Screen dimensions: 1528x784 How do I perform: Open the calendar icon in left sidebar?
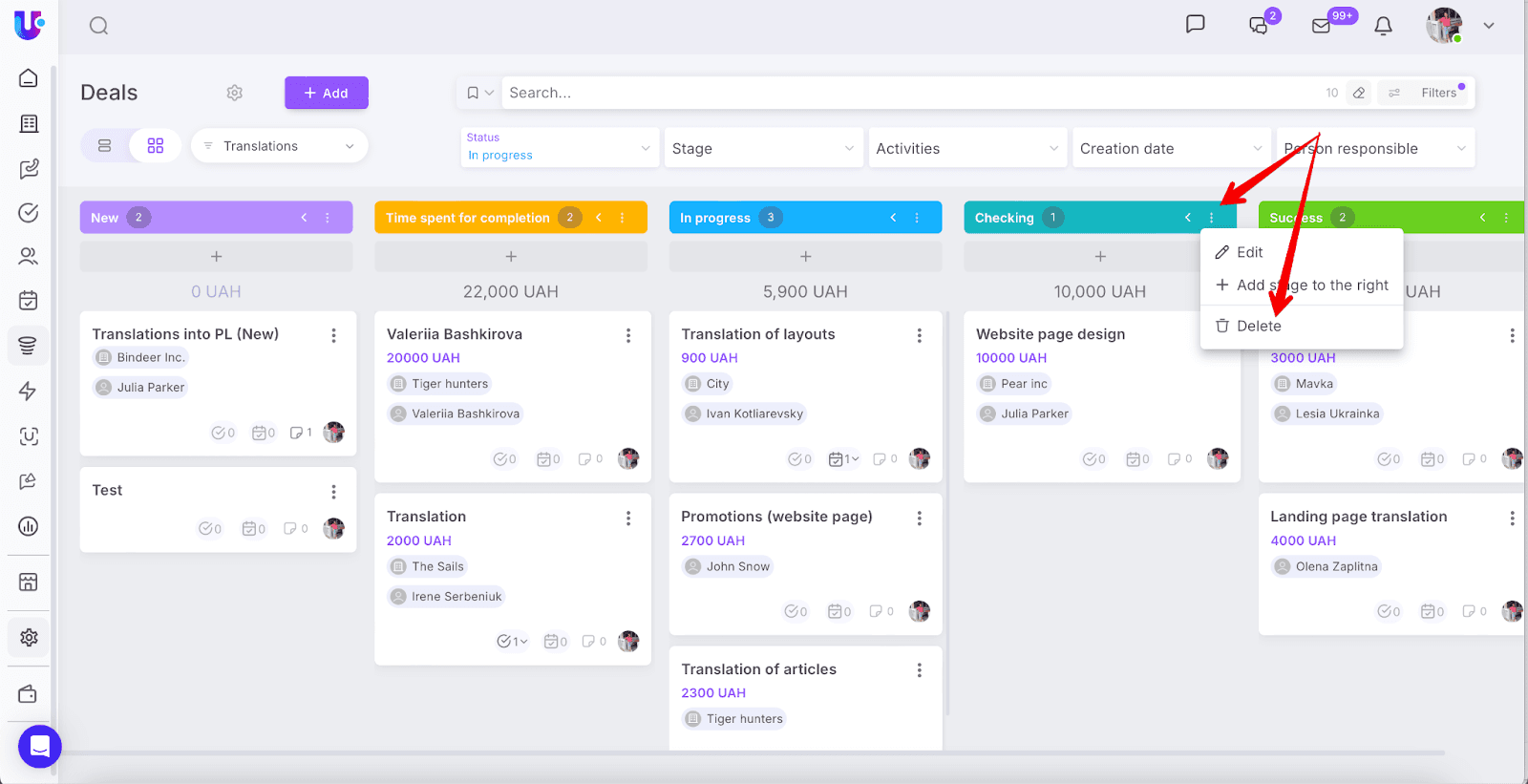tap(29, 301)
